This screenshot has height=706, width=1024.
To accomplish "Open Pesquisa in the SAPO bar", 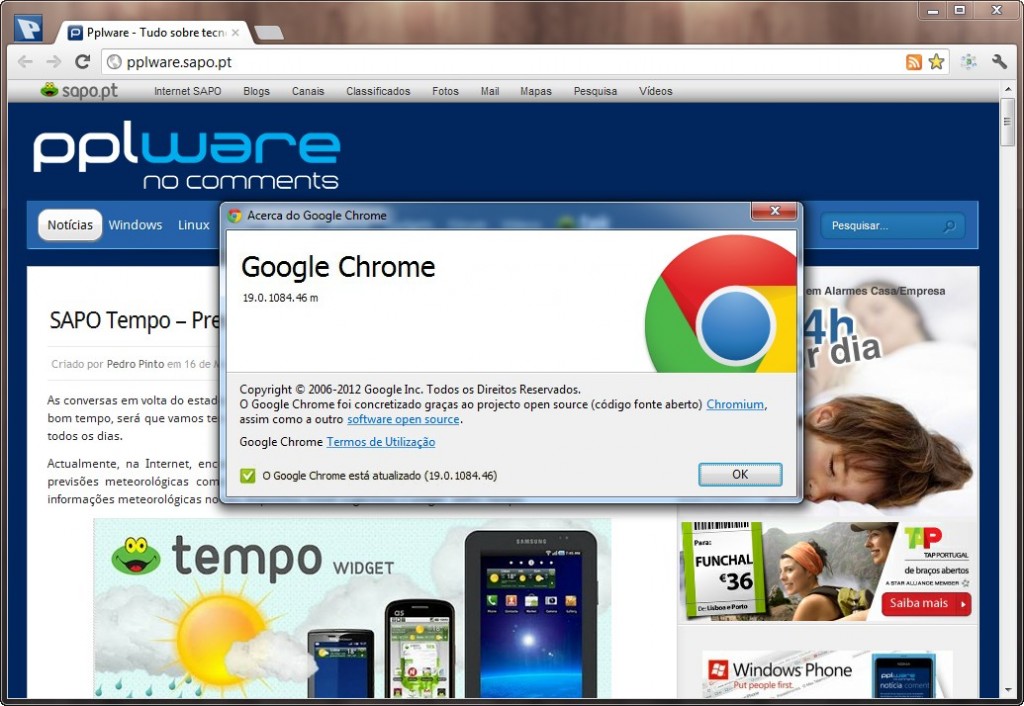I will coord(595,91).
